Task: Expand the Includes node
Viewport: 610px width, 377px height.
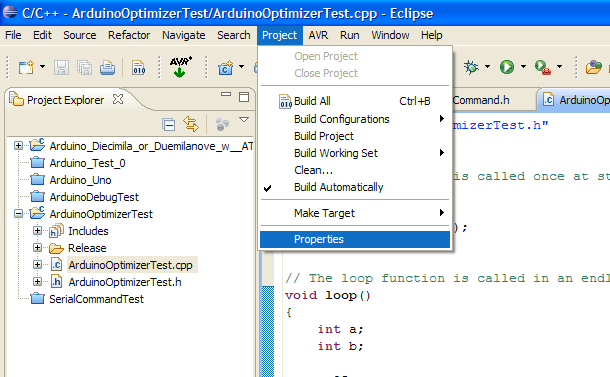Action: coord(37,231)
